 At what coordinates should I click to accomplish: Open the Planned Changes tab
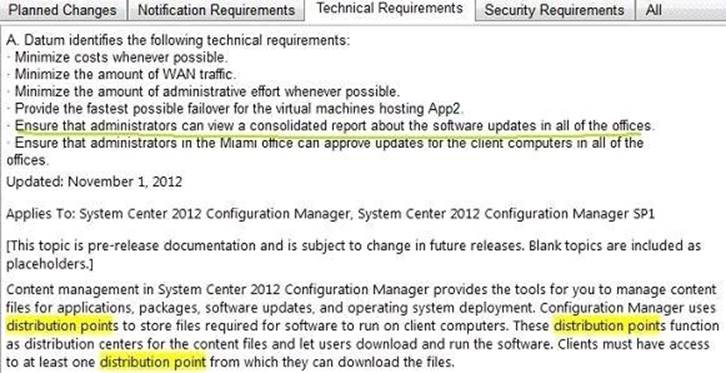[x=63, y=10]
